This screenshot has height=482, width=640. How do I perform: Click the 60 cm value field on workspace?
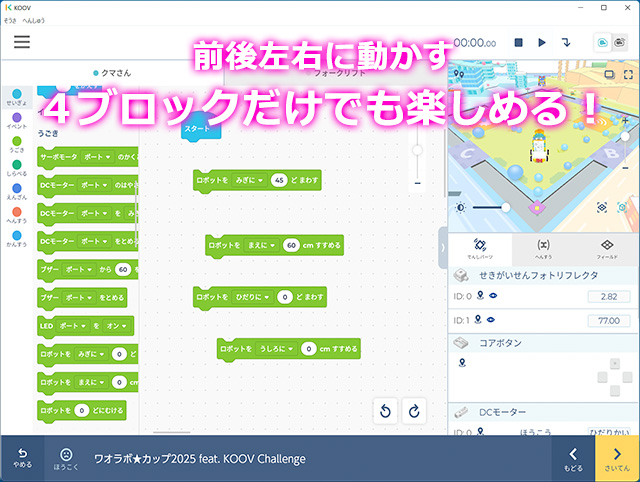[291, 245]
